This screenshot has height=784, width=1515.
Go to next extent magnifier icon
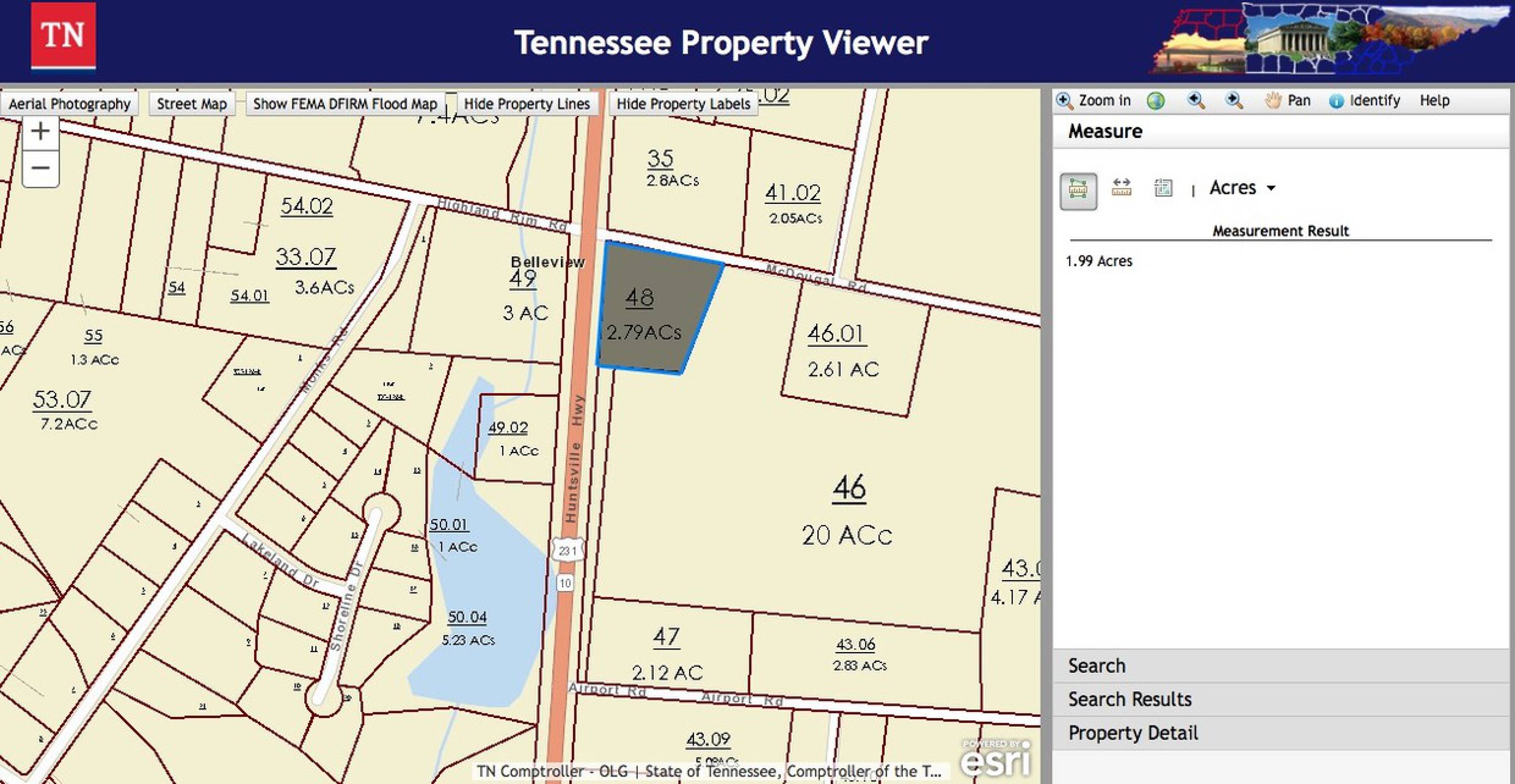click(x=1234, y=101)
